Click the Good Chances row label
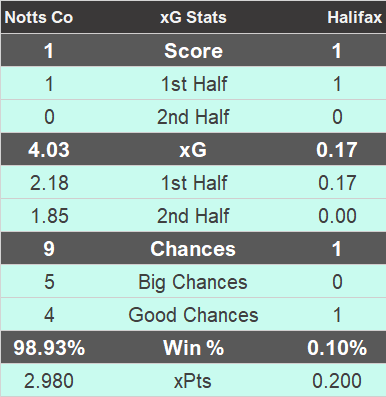The image size is (386, 397). click(193, 315)
